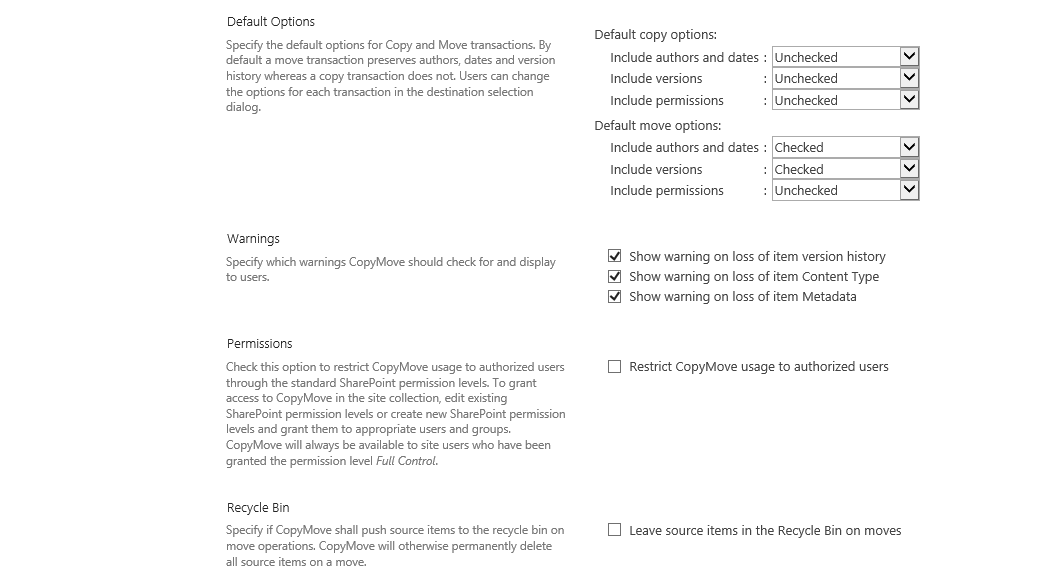Image resolution: width=1057 pixels, height=584 pixels.
Task: Click the dropdown arrow next to move 'Include versions'
Action: [x=911, y=169]
